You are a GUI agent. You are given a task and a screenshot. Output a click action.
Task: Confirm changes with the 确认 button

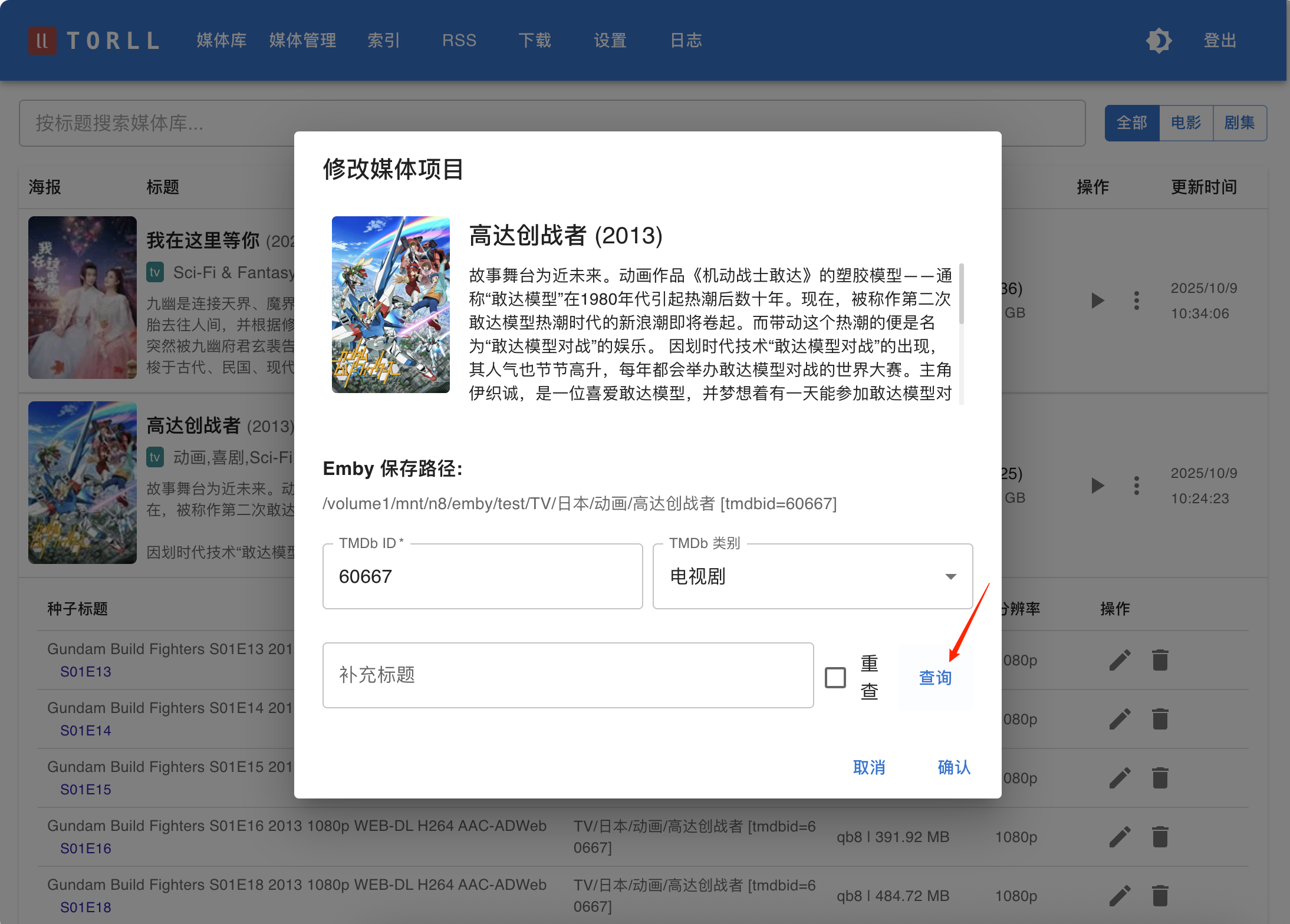point(953,767)
